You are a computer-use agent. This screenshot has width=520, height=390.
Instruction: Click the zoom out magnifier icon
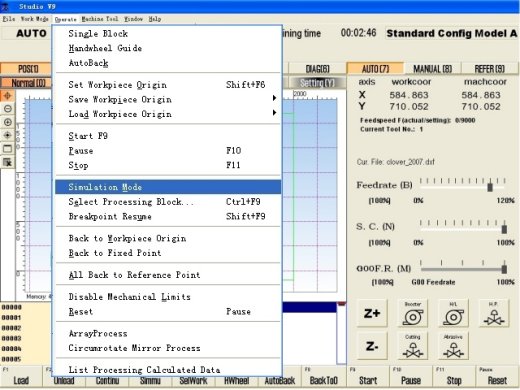coord(7,109)
